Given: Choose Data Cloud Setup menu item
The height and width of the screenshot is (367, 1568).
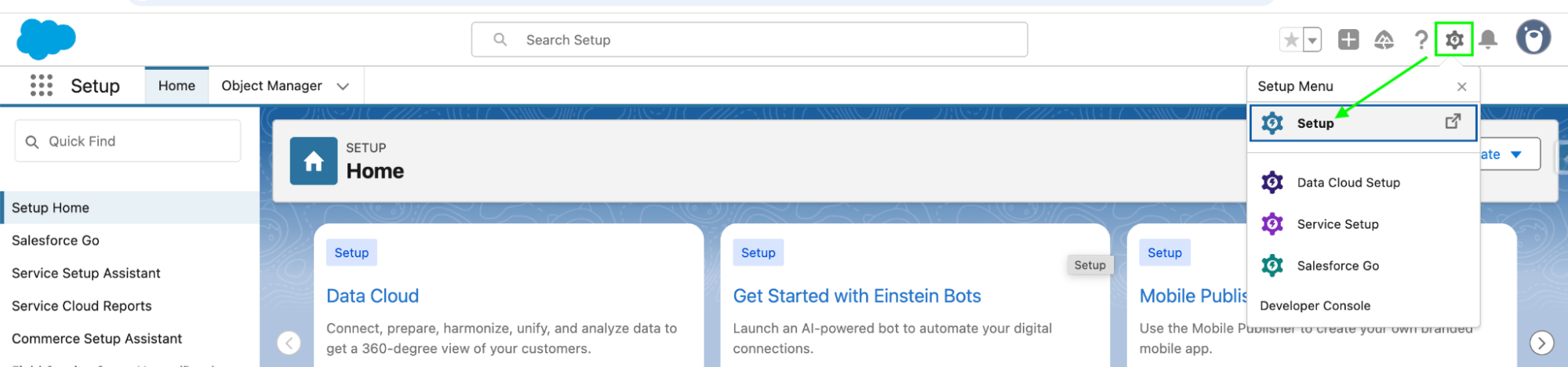Looking at the screenshot, I should click(1348, 183).
